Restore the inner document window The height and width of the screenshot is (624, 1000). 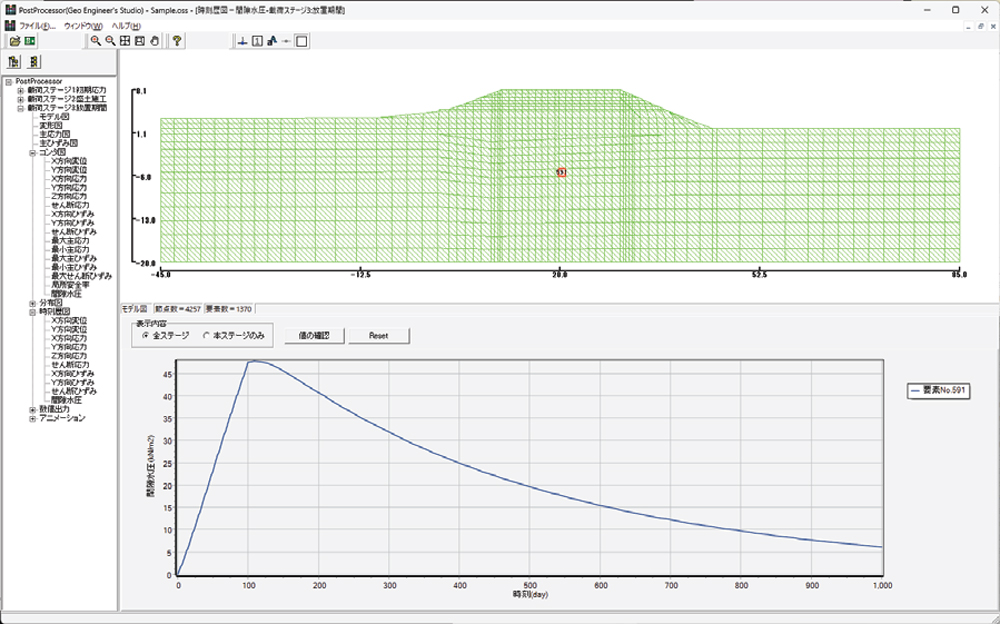pyautogui.click(x=981, y=26)
